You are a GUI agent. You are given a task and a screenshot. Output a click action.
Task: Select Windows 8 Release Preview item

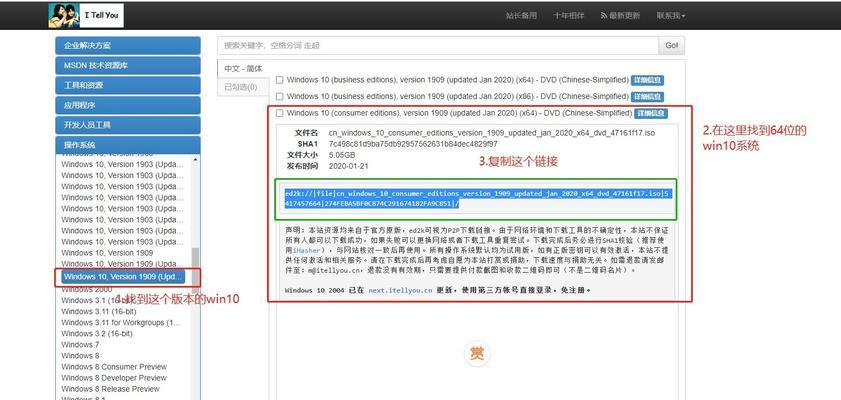(x=110, y=388)
